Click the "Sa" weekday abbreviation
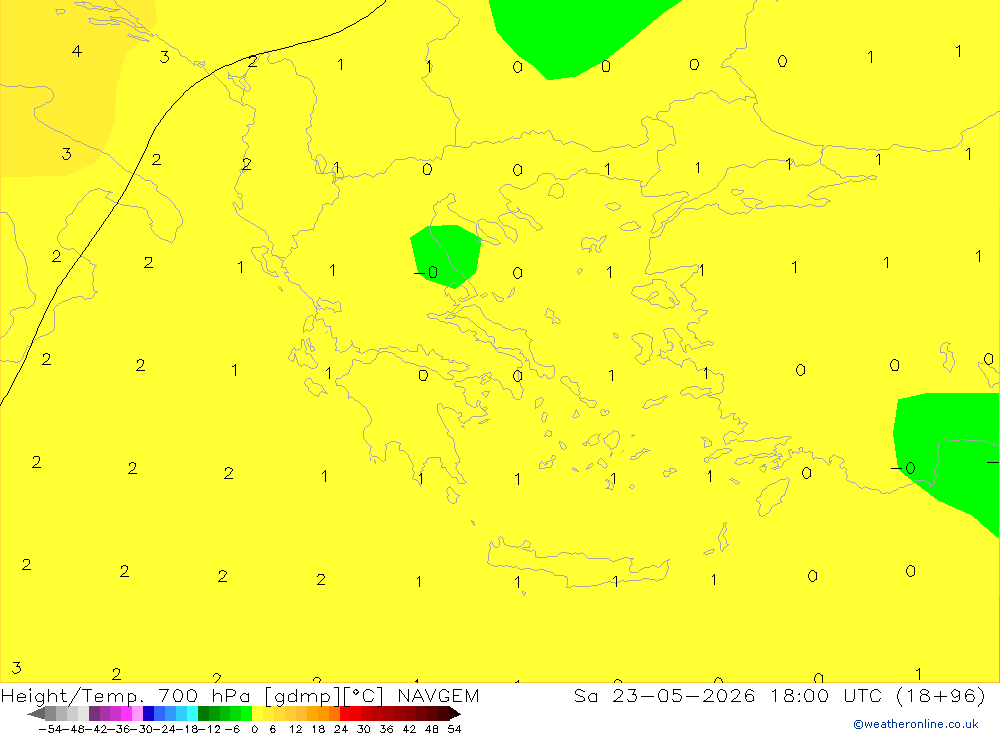The height and width of the screenshot is (733, 1000). [585, 695]
